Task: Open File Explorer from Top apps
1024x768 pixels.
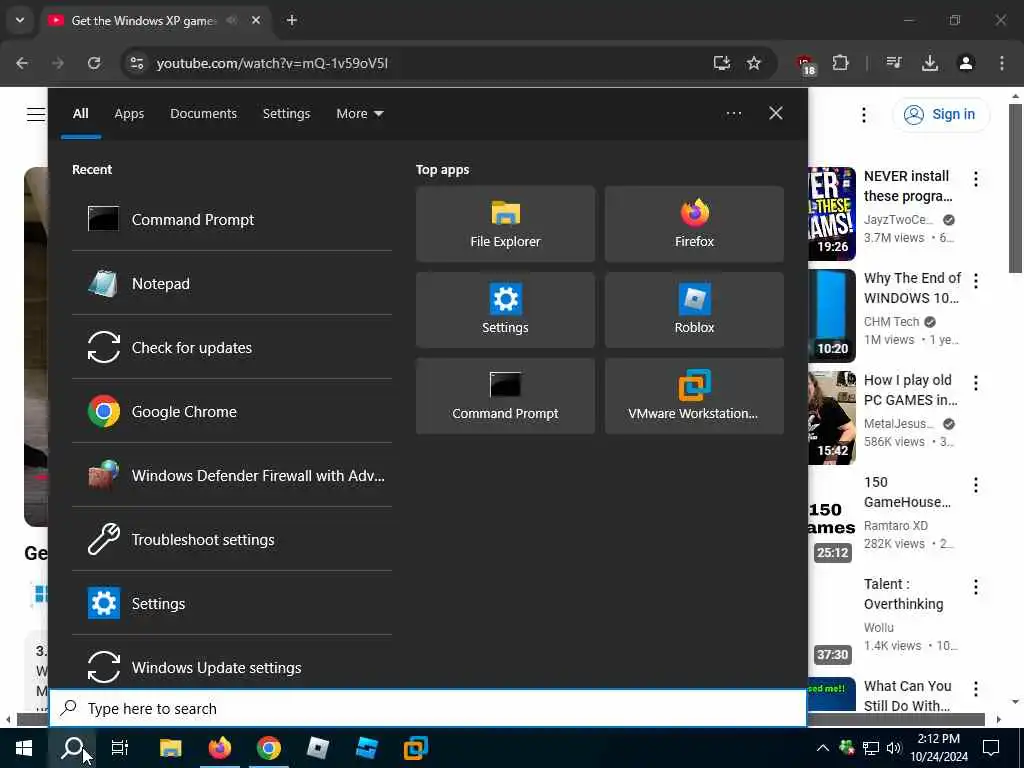Action: (505, 224)
